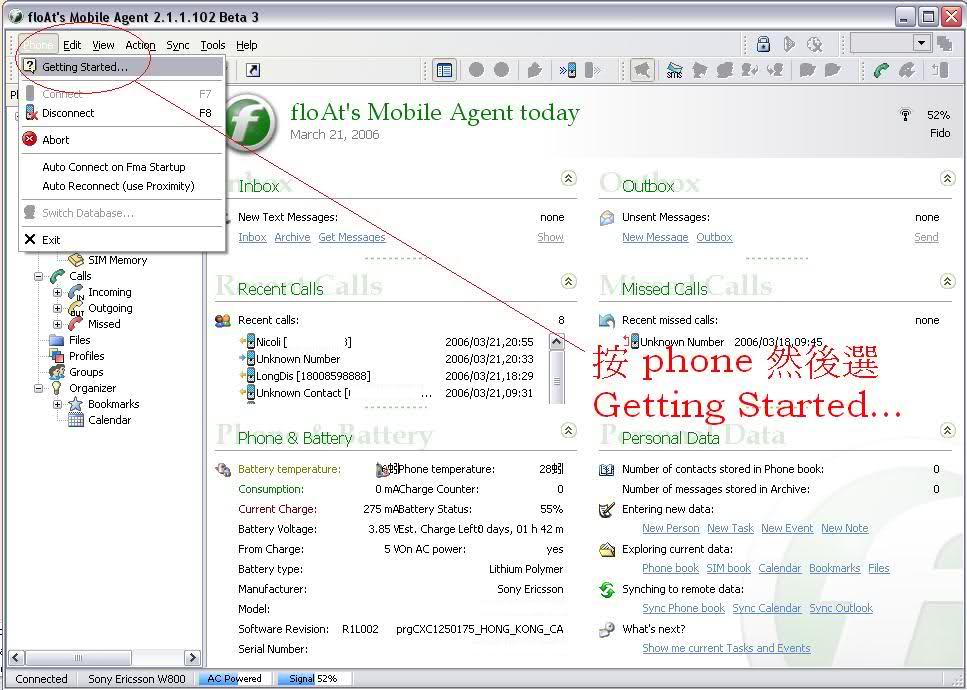Open the Edit menu

(72, 45)
